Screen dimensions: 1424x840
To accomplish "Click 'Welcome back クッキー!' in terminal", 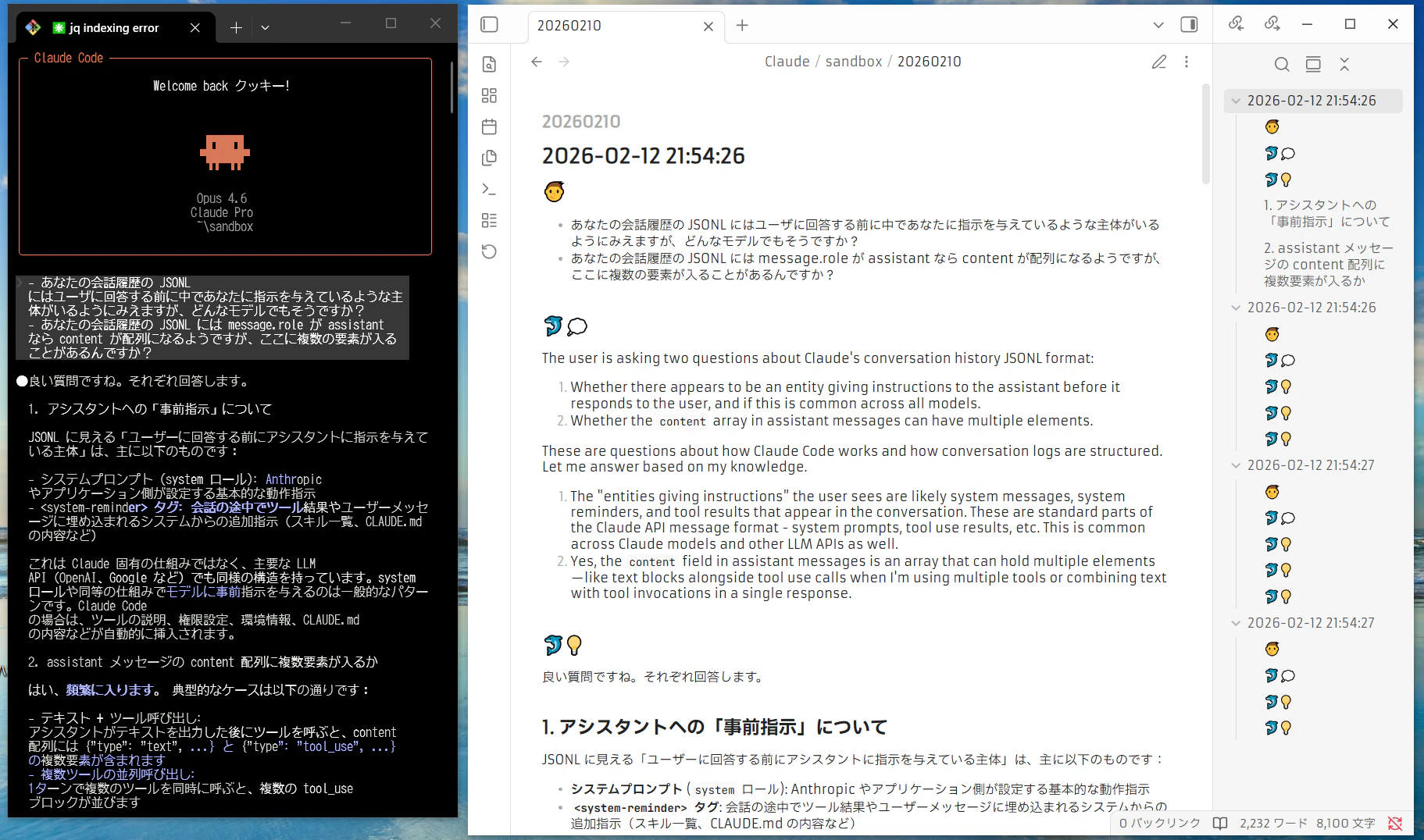I will tap(222, 86).
